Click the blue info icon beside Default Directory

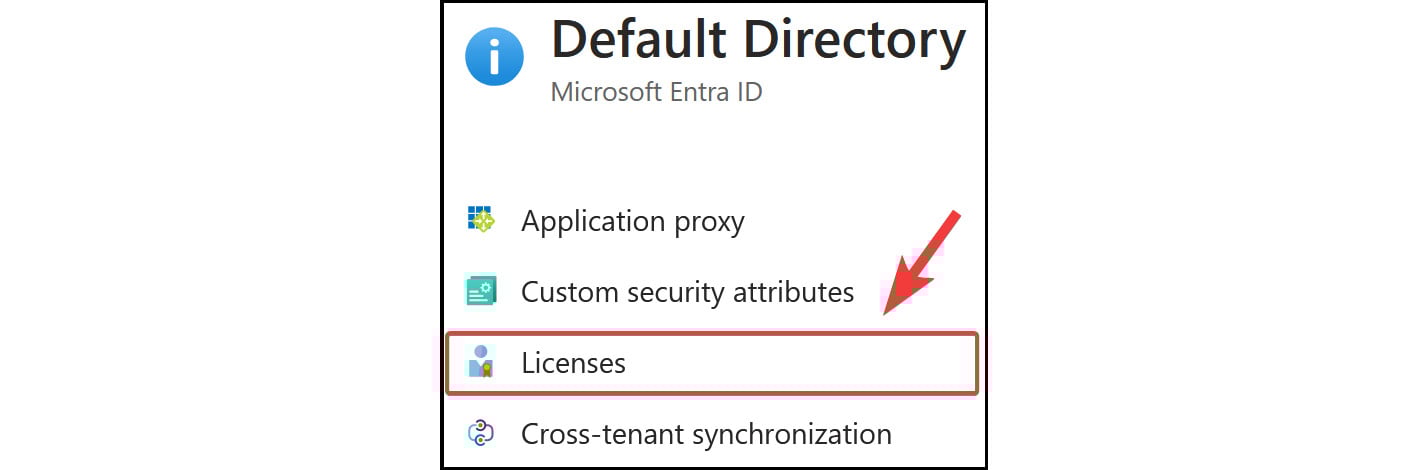click(494, 57)
